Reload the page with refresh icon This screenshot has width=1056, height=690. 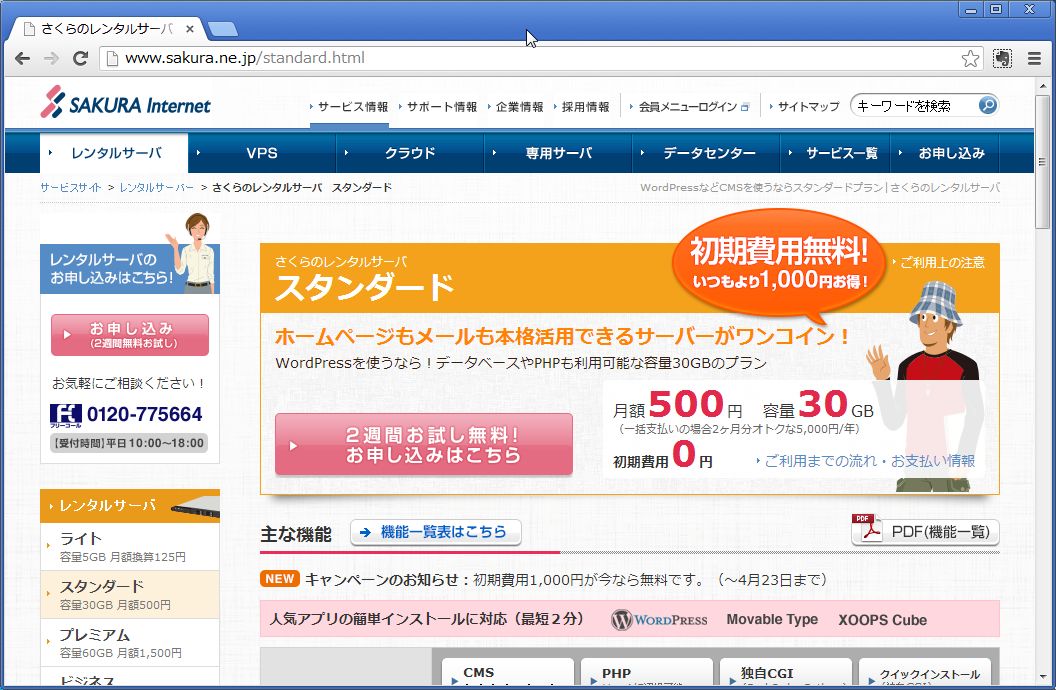click(x=80, y=59)
